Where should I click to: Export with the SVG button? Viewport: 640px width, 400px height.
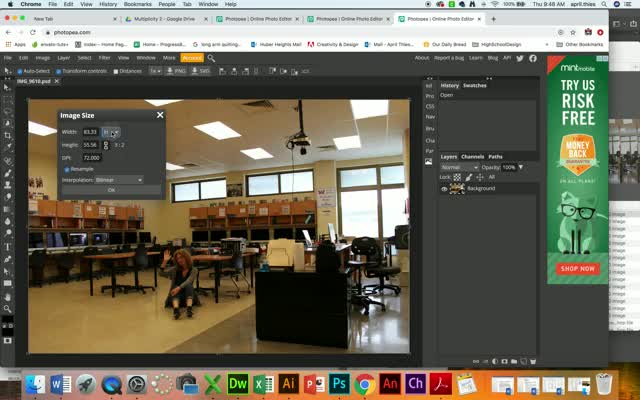(x=200, y=71)
